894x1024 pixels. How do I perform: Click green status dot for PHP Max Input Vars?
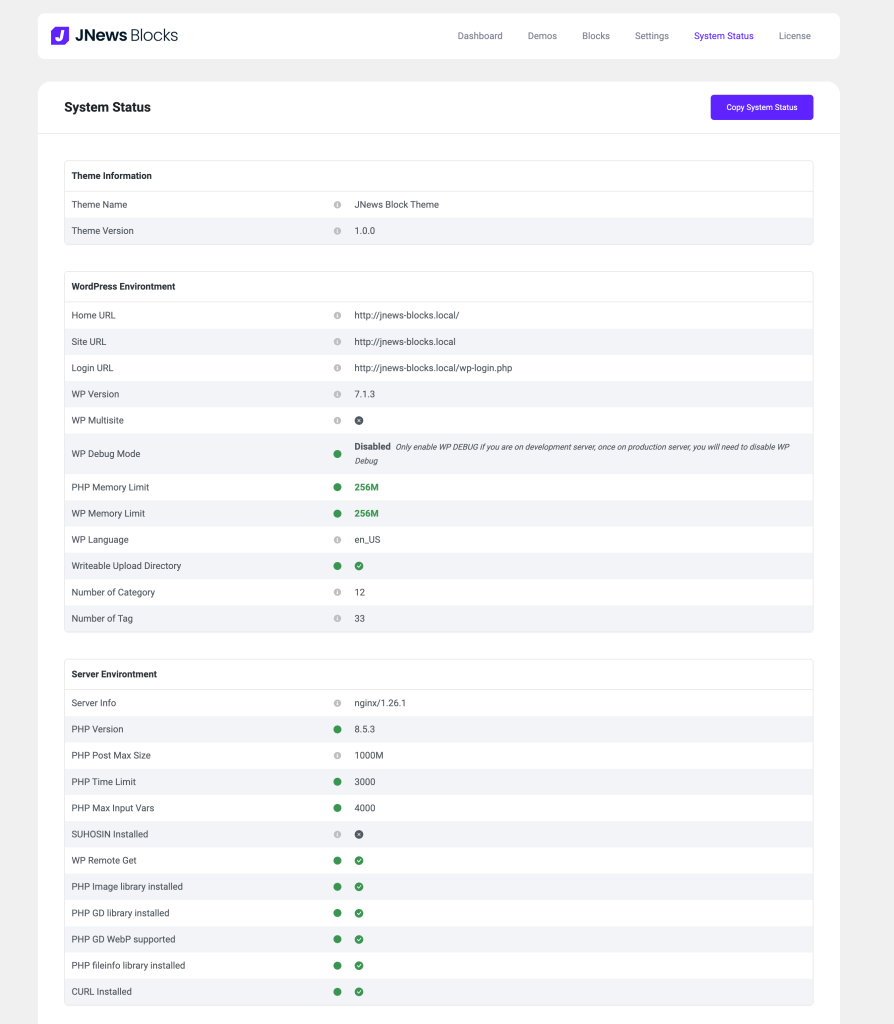(x=337, y=808)
